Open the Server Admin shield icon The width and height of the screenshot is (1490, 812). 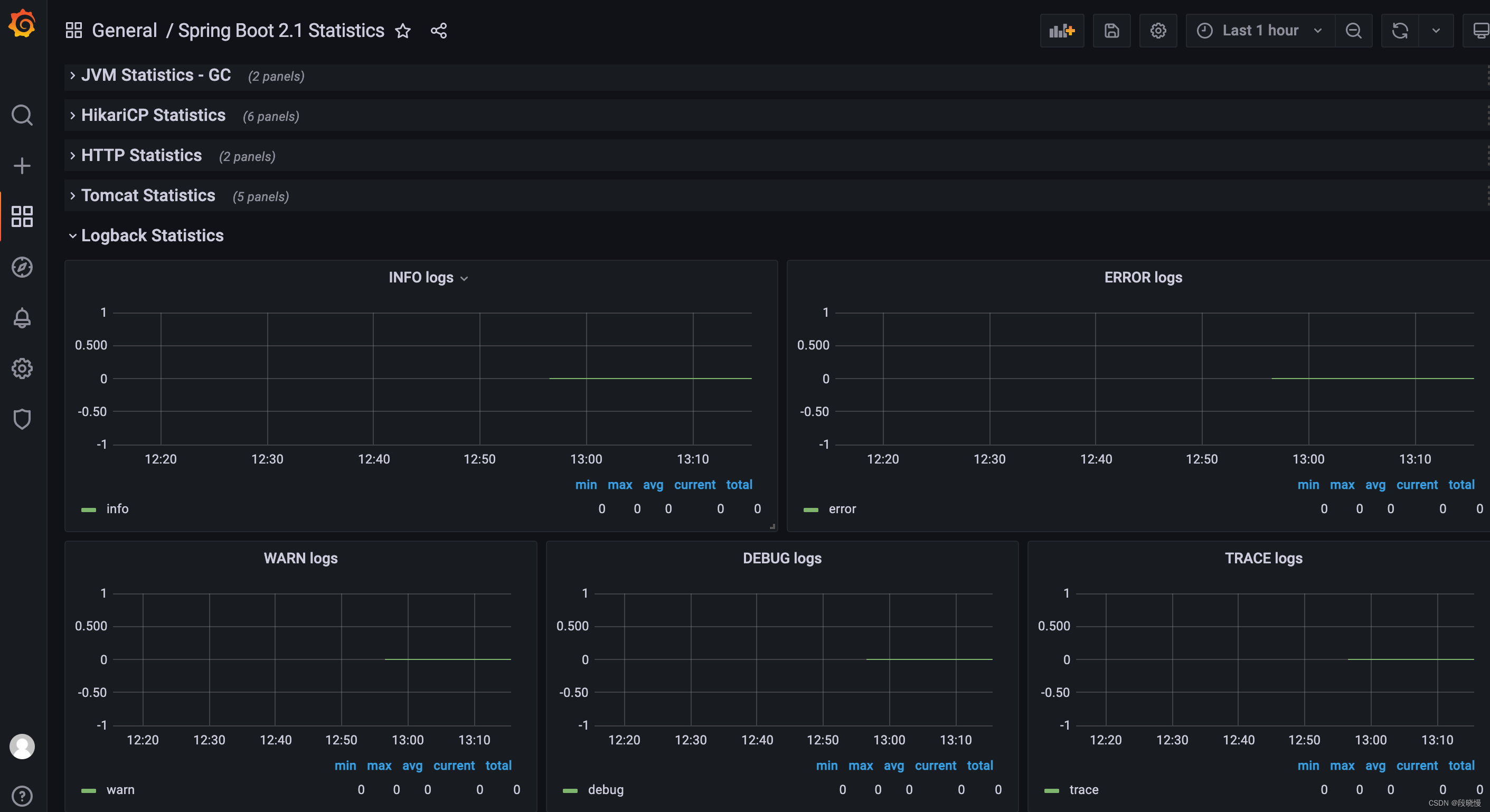pos(22,419)
